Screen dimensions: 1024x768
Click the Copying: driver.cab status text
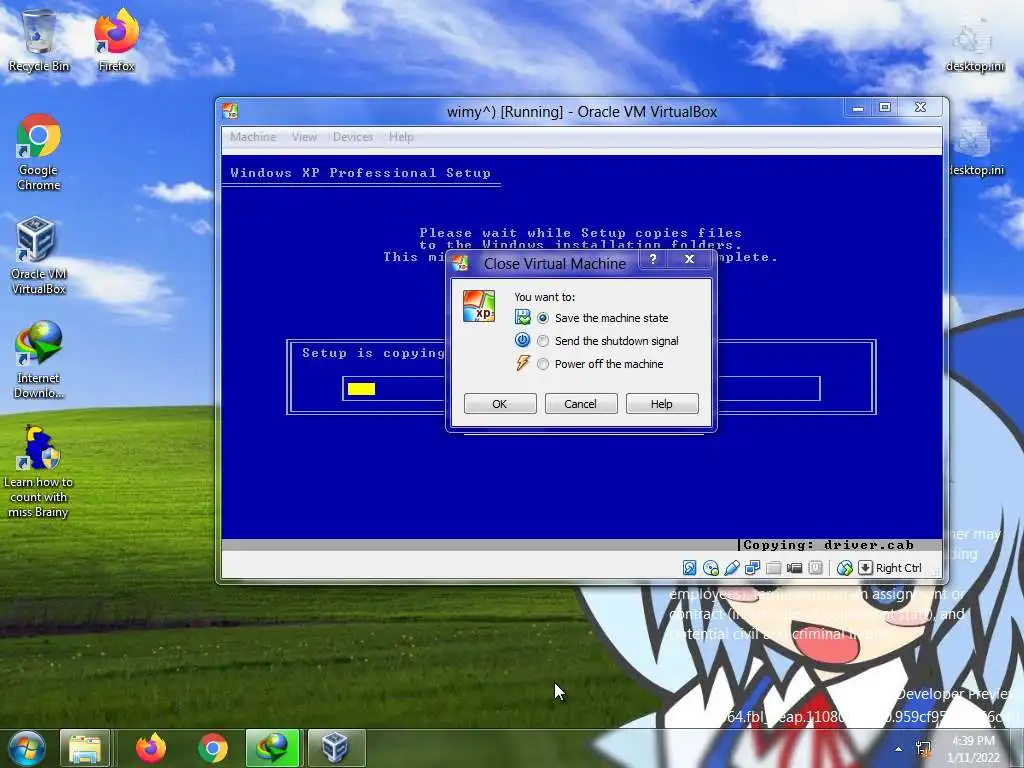(x=828, y=545)
